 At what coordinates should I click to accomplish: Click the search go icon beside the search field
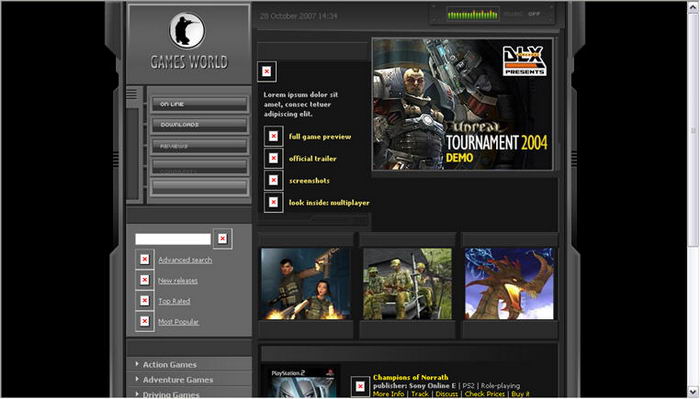tap(222, 239)
